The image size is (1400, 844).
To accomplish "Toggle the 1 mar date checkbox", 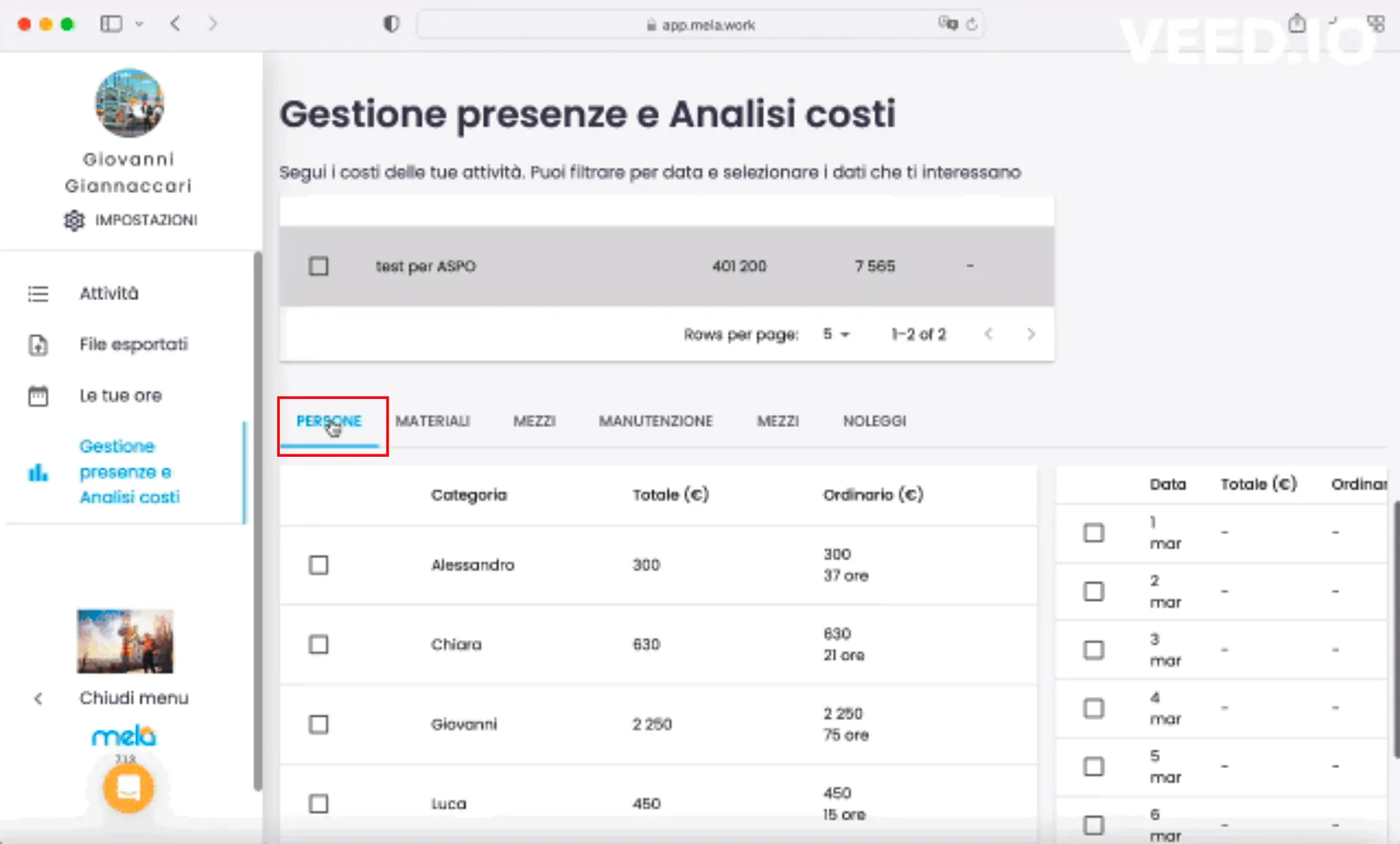I will pos(1093,533).
